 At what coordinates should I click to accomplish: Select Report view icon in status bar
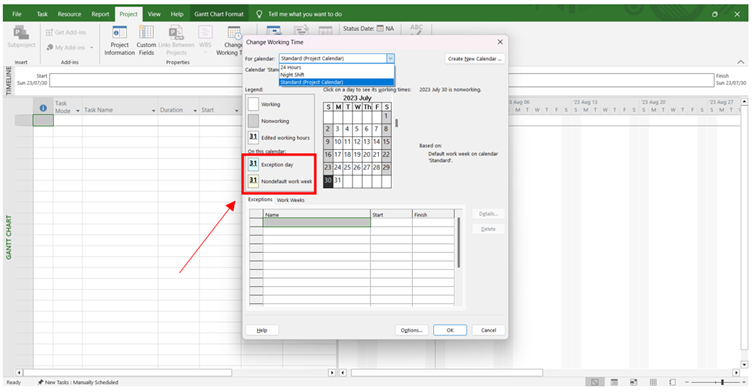672,382
